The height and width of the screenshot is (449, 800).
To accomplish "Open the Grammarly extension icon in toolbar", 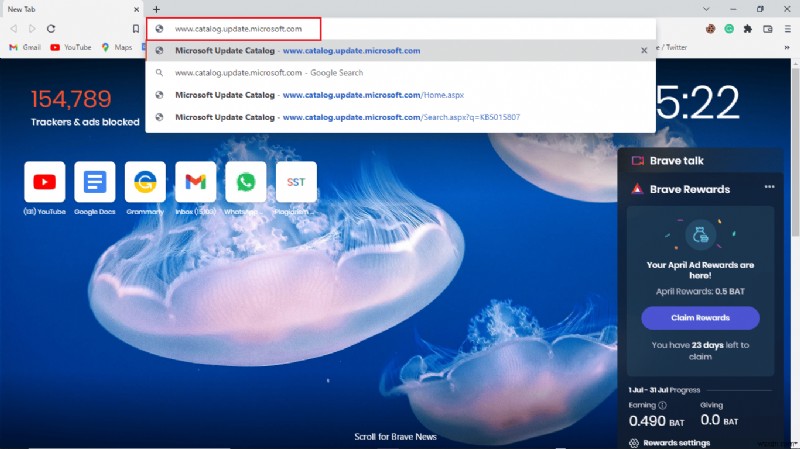I will (729, 29).
